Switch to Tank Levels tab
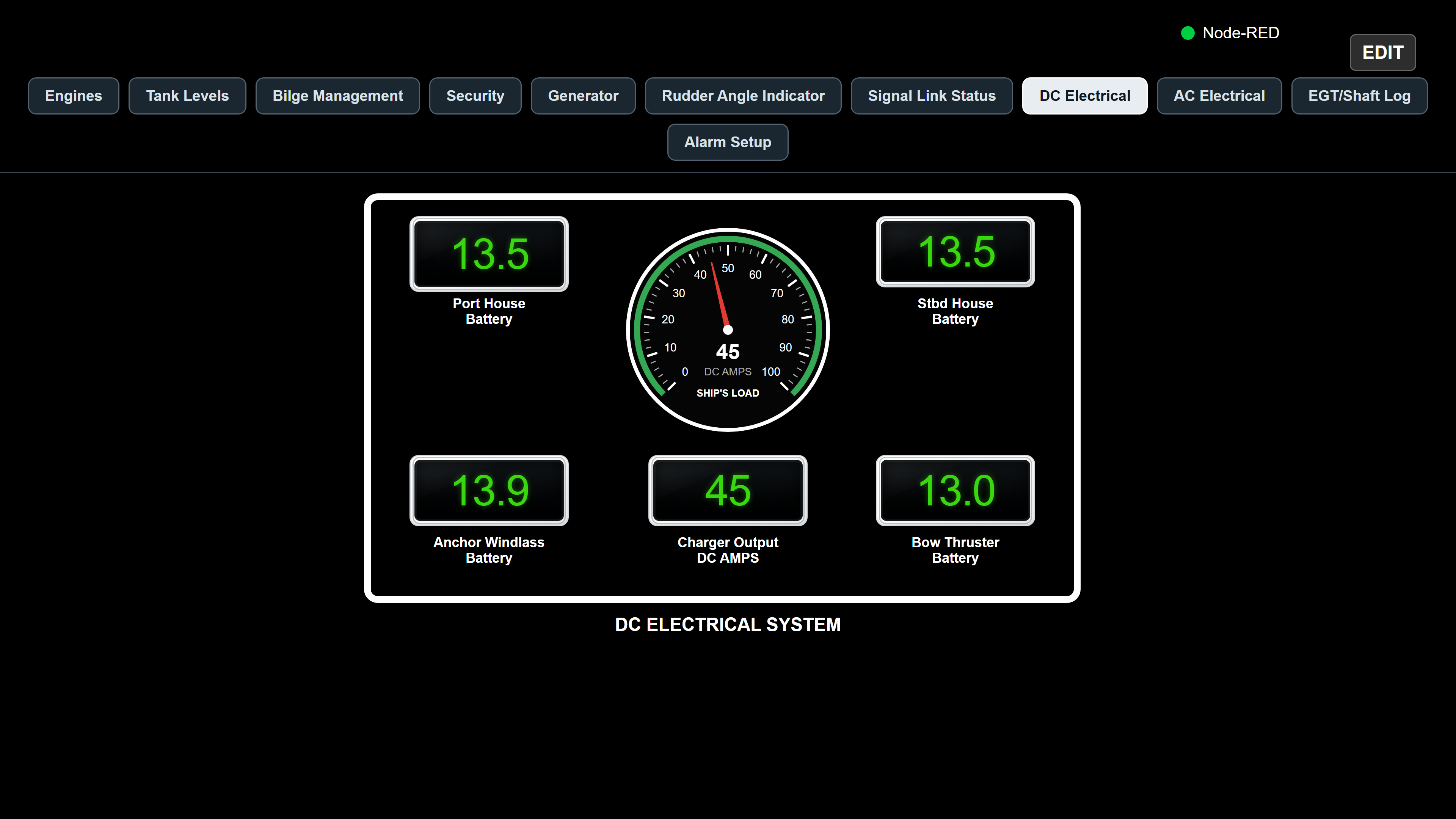Screen dimensions: 1456x819 coord(187,96)
